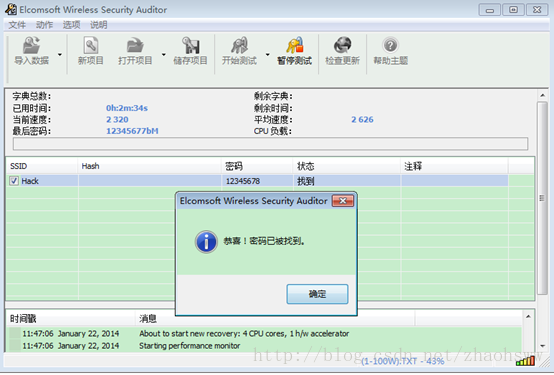554x375 pixels.
Task: Click the Hack SSID name
Action: click(30, 181)
